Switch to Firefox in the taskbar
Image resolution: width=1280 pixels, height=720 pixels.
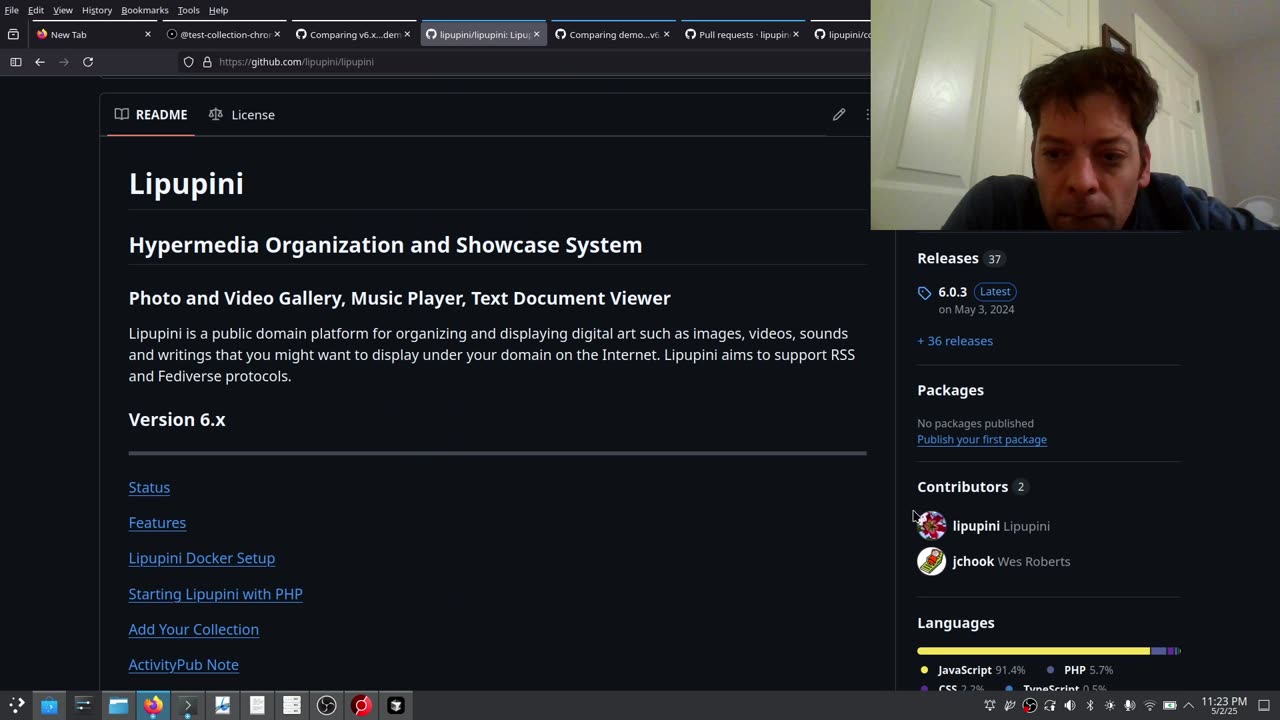(x=153, y=705)
